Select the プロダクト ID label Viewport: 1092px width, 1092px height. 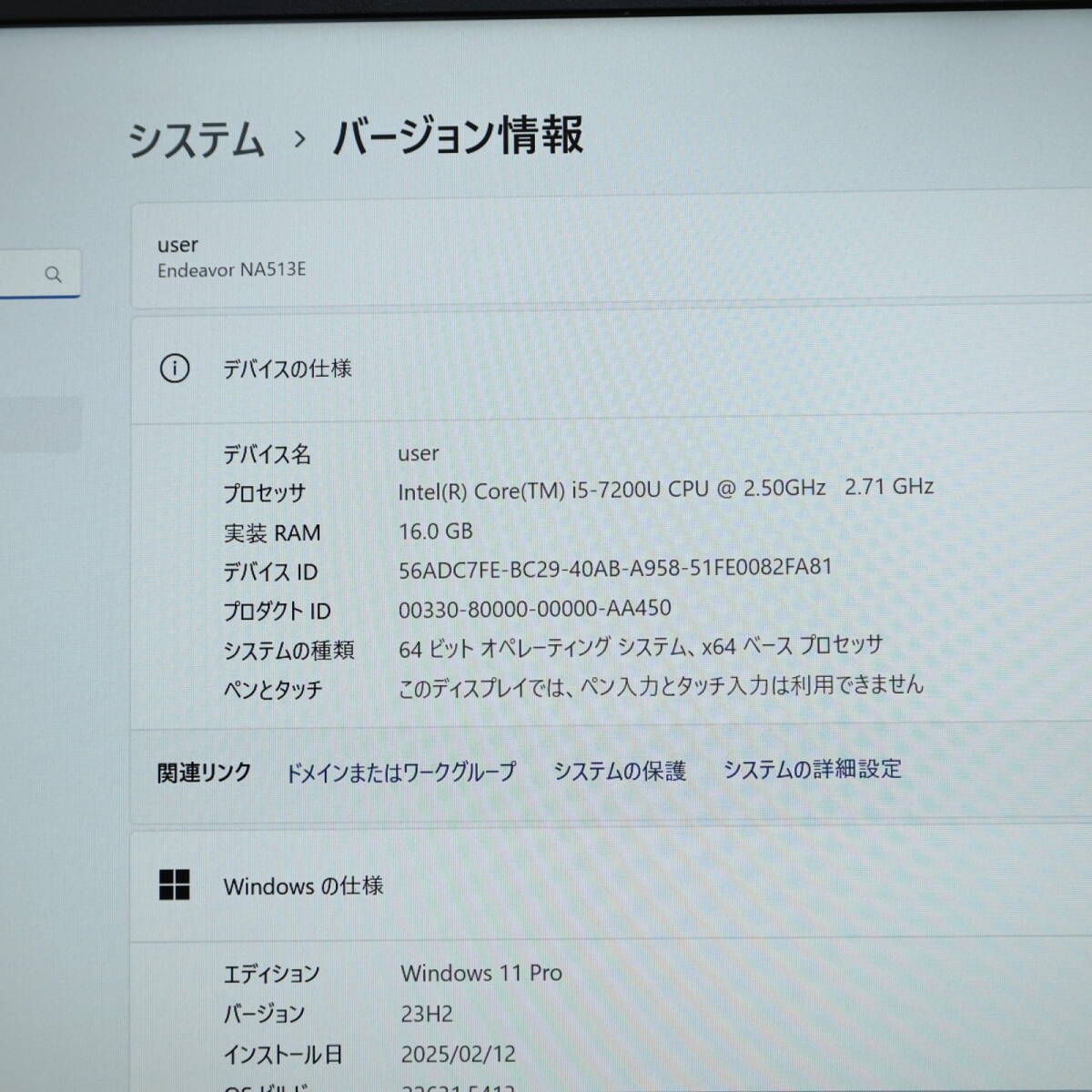[278, 612]
